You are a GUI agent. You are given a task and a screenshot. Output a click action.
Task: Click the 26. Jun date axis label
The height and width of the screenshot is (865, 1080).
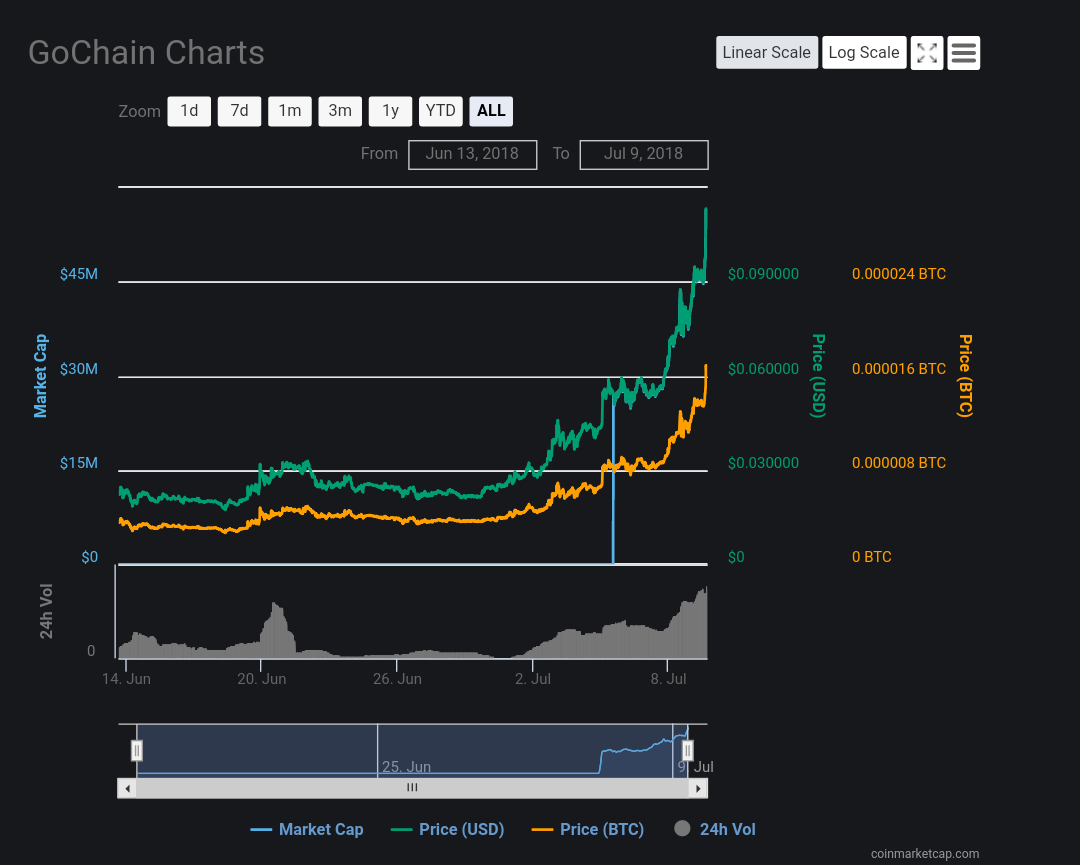point(397,679)
